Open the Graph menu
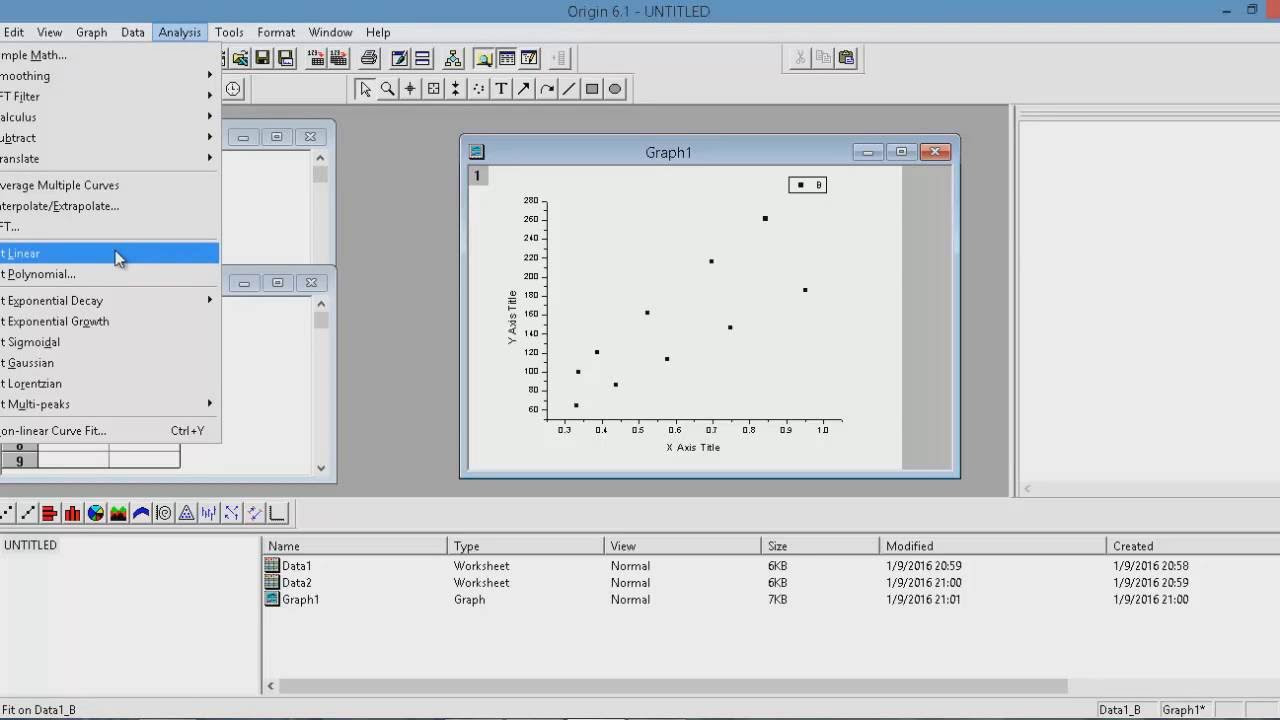Image resolution: width=1280 pixels, height=720 pixels. tap(91, 32)
